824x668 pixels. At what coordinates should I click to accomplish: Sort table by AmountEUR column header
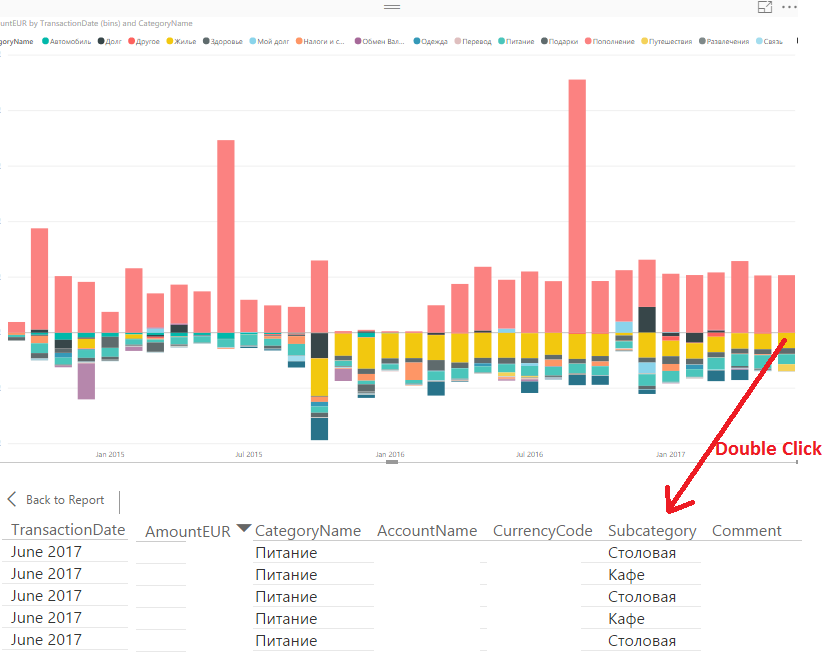(x=188, y=531)
